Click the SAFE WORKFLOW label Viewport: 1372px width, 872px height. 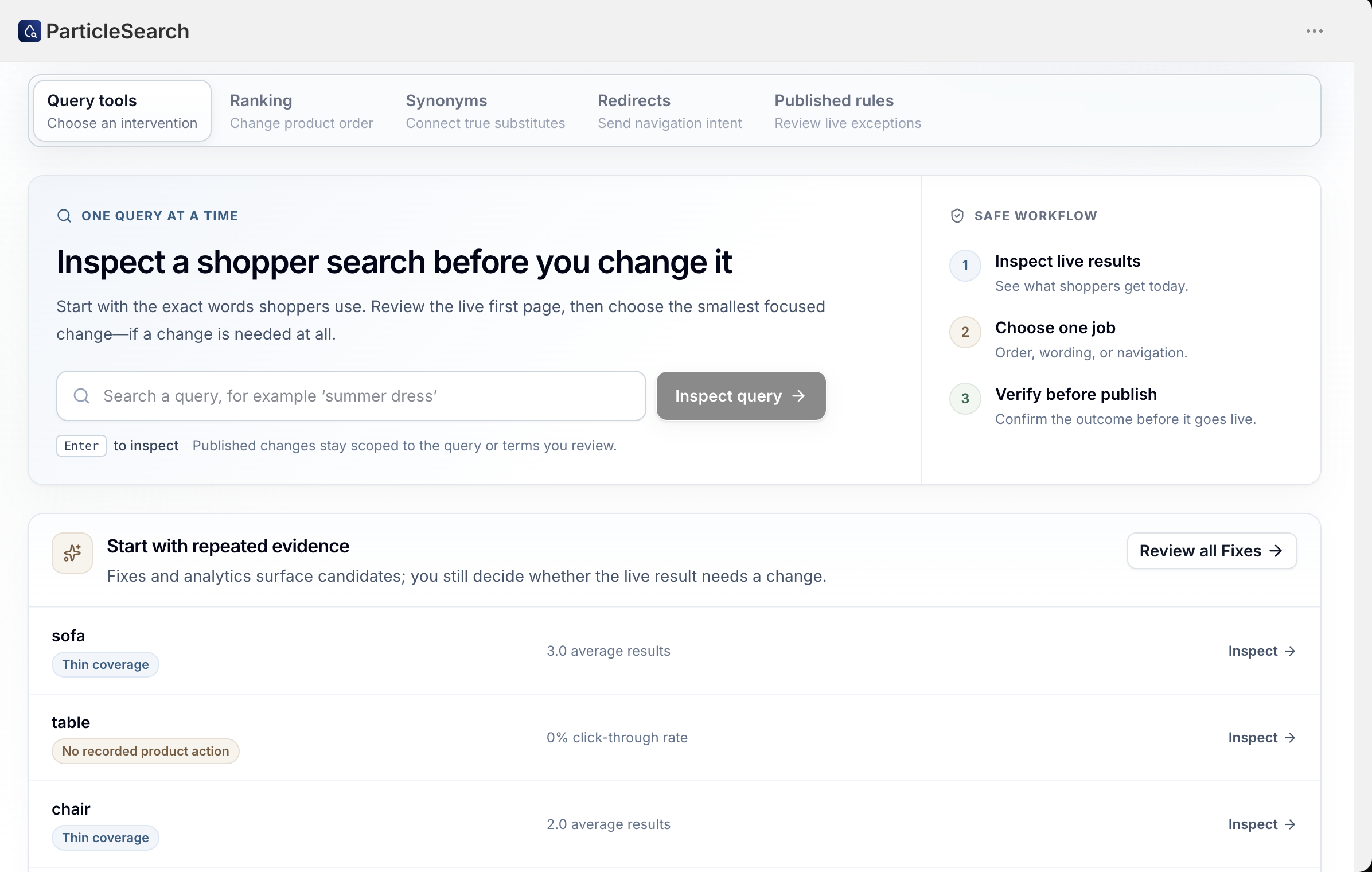click(1036, 216)
